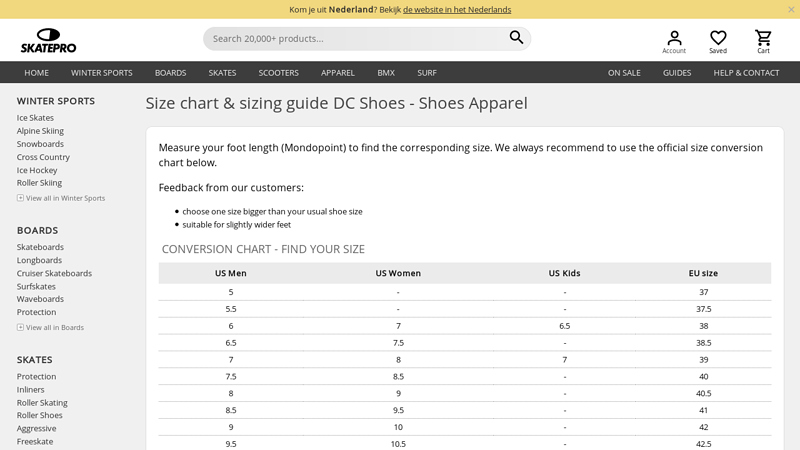This screenshot has width=800, height=450.
Task: Open the SCOOTERS menu item
Action: click(x=278, y=72)
